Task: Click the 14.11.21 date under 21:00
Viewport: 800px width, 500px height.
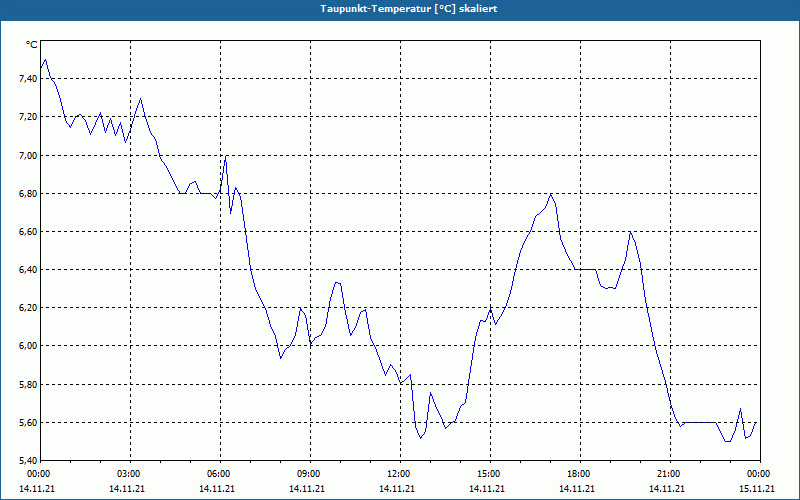Action: 667,488
